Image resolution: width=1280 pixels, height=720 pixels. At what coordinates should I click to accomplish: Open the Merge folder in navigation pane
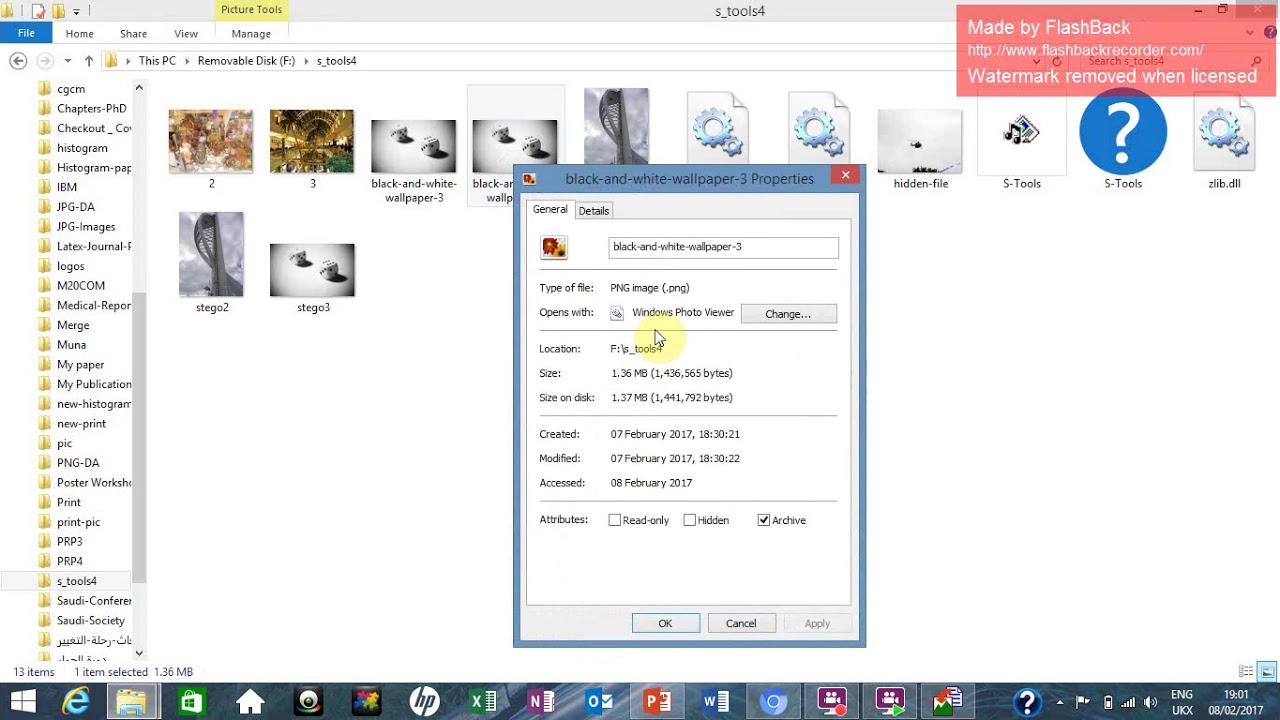[73, 325]
